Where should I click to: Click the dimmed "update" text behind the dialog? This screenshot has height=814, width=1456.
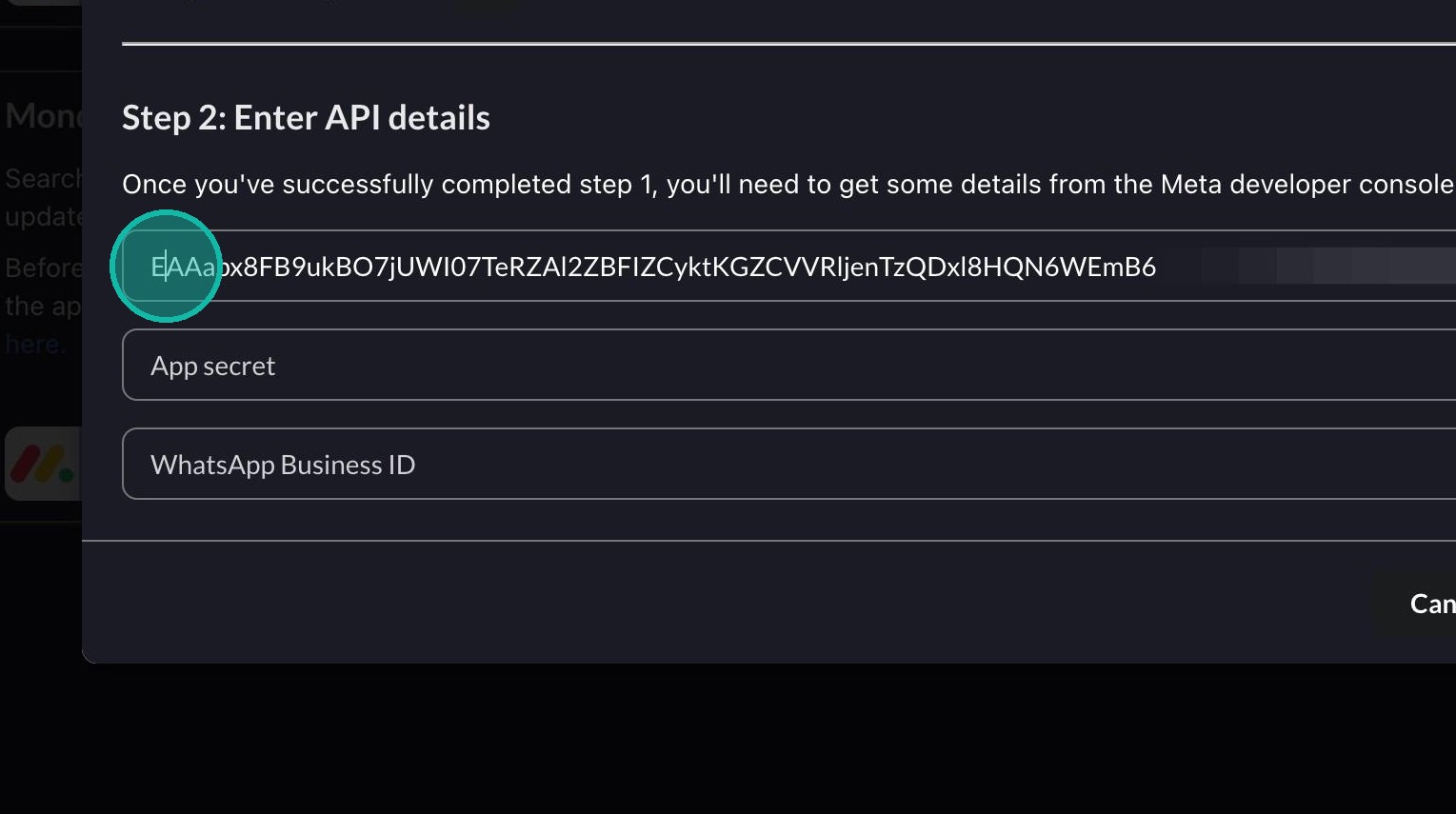[x=43, y=217]
